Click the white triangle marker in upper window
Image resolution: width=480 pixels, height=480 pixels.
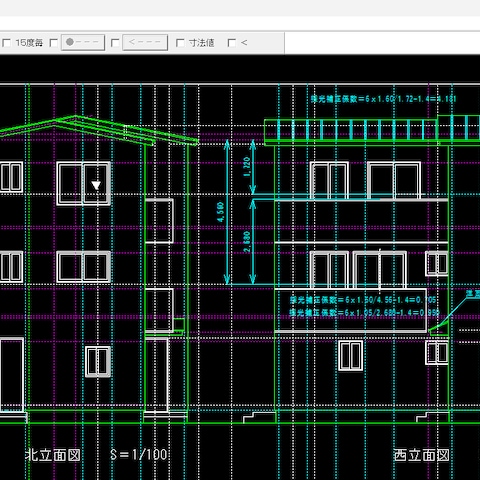pyautogui.click(x=96, y=185)
